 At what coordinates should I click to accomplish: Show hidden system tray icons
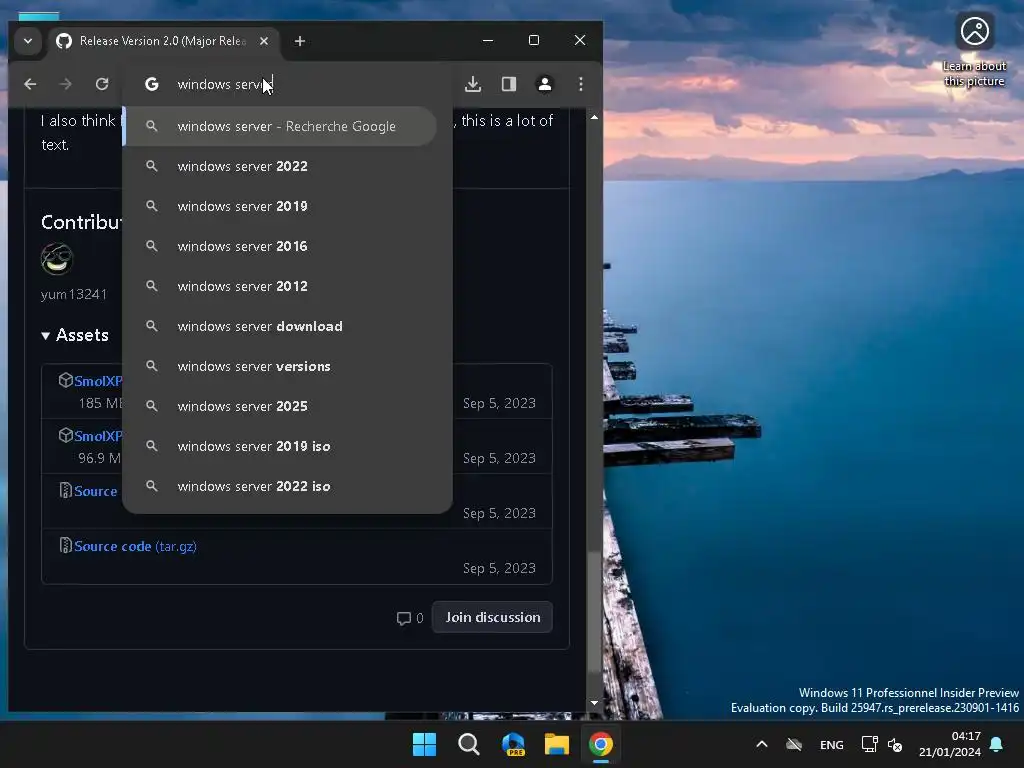[761, 744]
